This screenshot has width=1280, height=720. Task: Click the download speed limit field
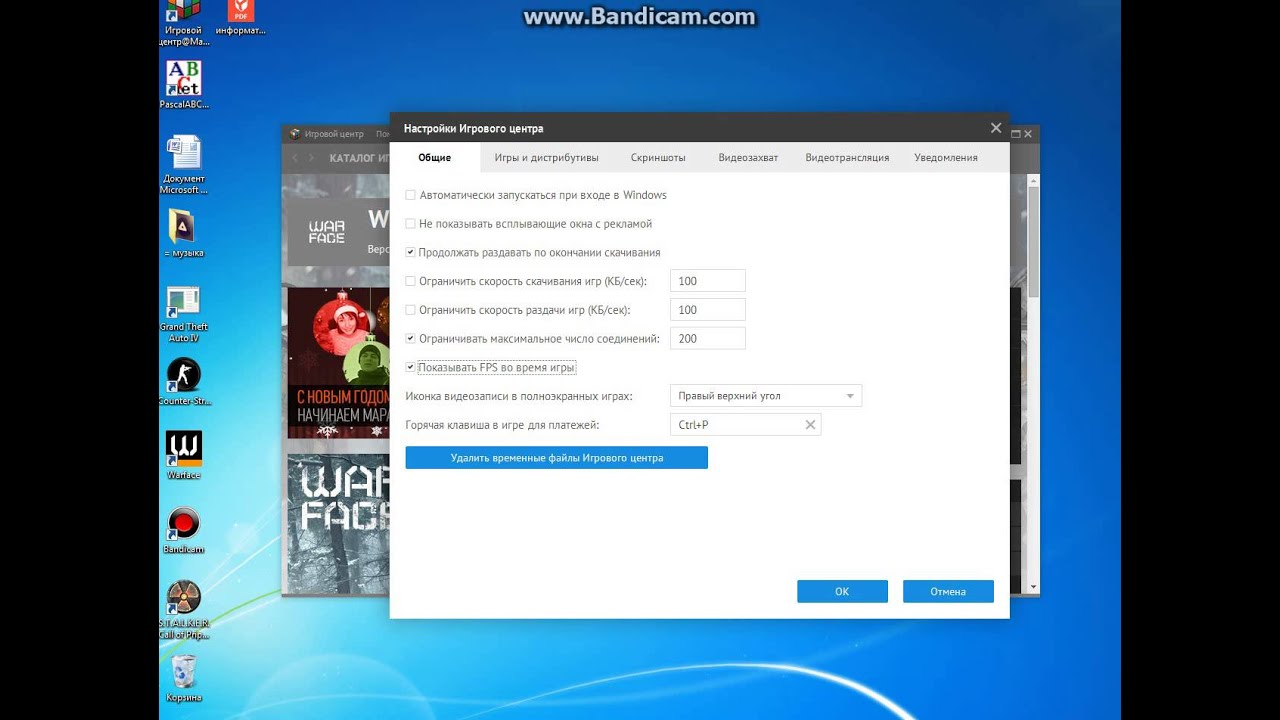[708, 281]
